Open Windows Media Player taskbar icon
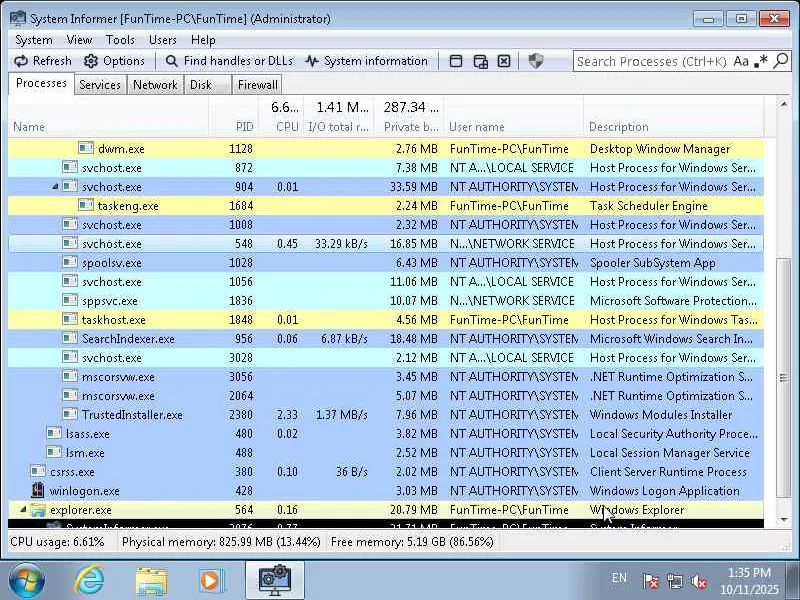This screenshot has width=800, height=600. click(x=211, y=580)
